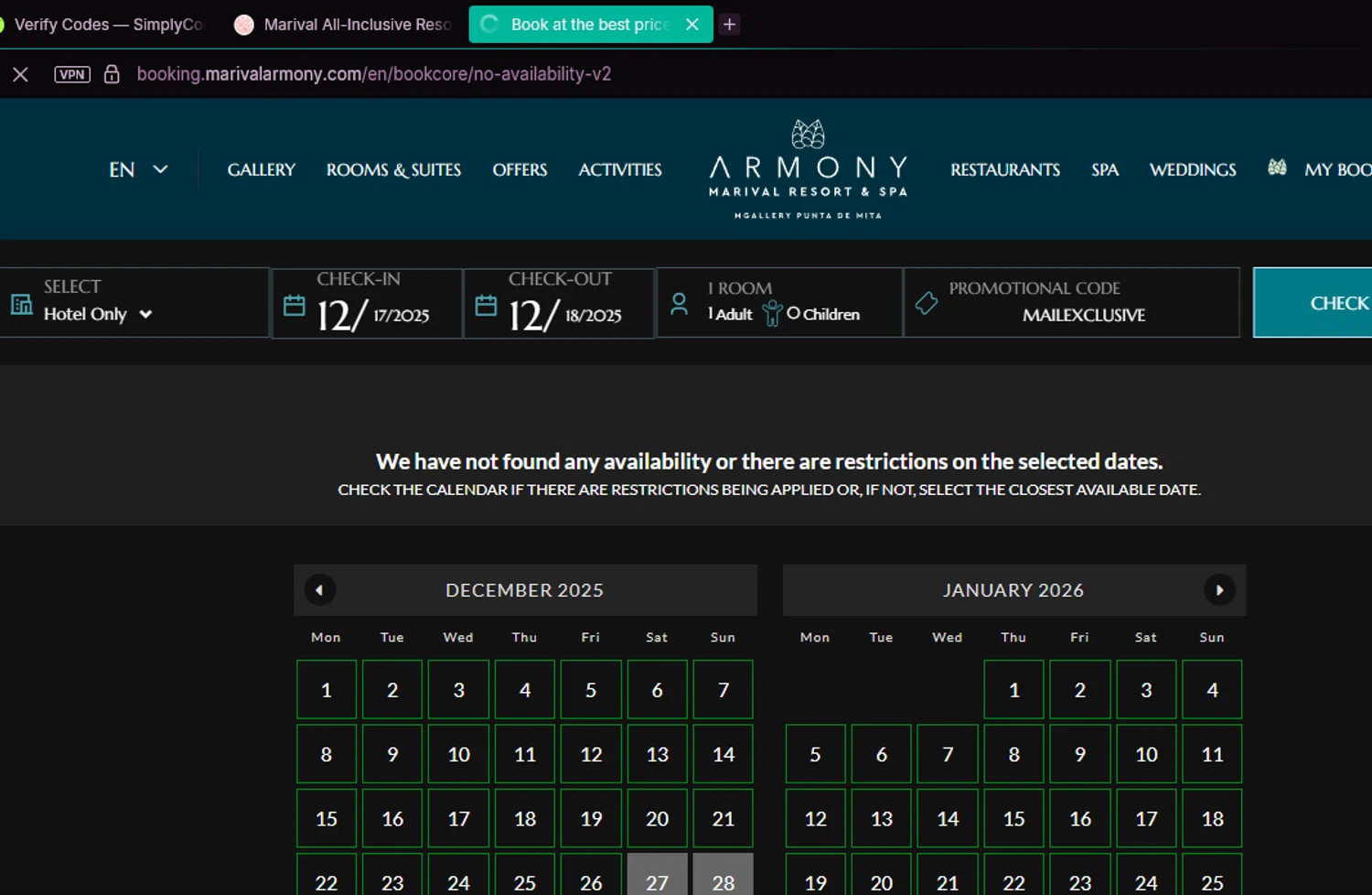Click the JANUARY 2026 month header
The image size is (1372, 895).
point(1013,590)
